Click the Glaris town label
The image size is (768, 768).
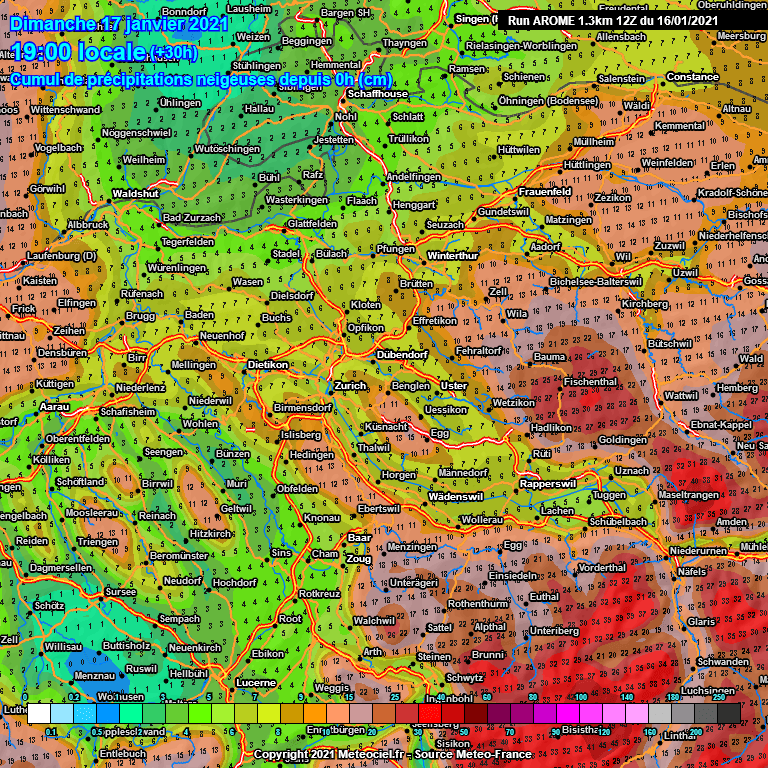pos(701,621)
